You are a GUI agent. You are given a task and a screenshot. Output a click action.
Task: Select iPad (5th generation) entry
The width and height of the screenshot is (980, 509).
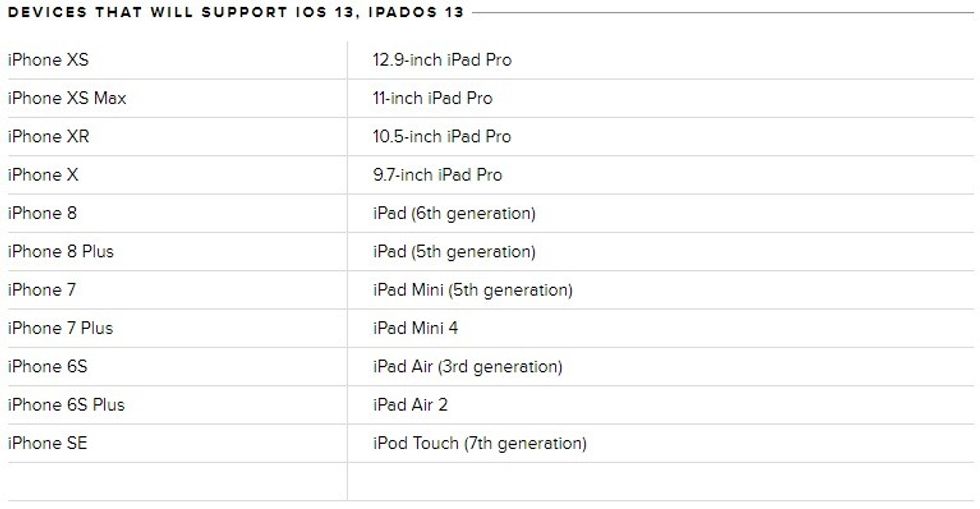454,251
